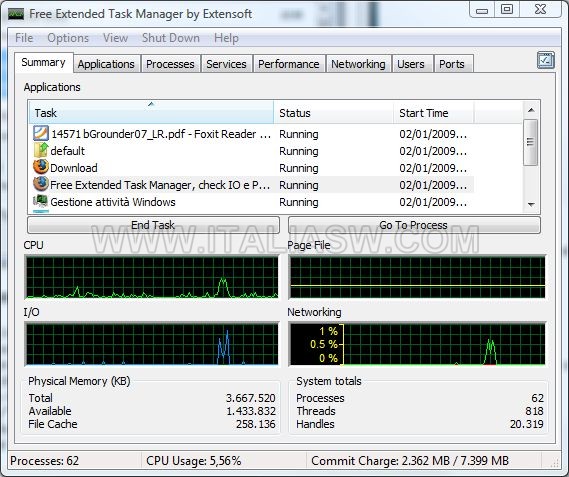Image resolution: width=569 pixels, height=477 pixels.
Task: Click the scroll down arrow in Applications list
Action: [x=531, y=204]
